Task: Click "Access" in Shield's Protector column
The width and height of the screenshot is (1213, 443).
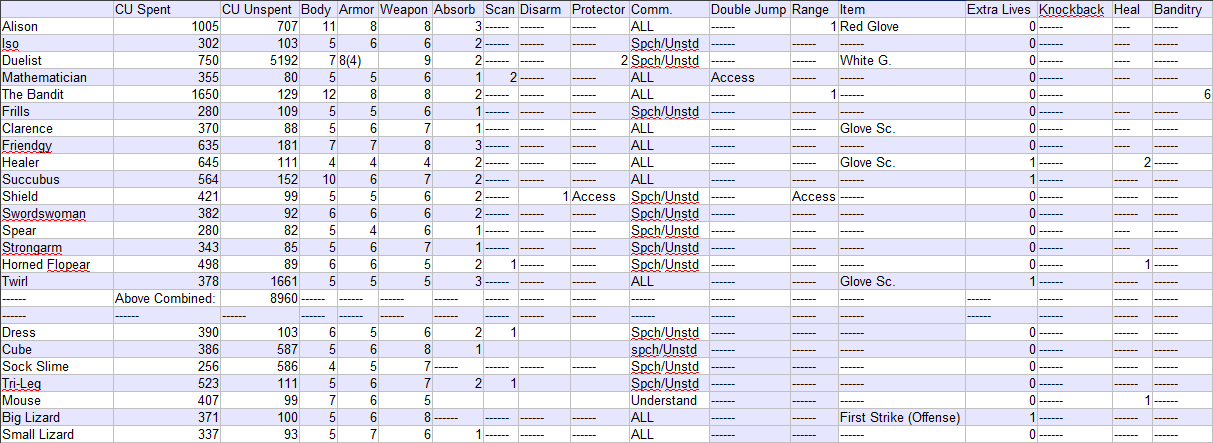Action: (x=598, y=196)
